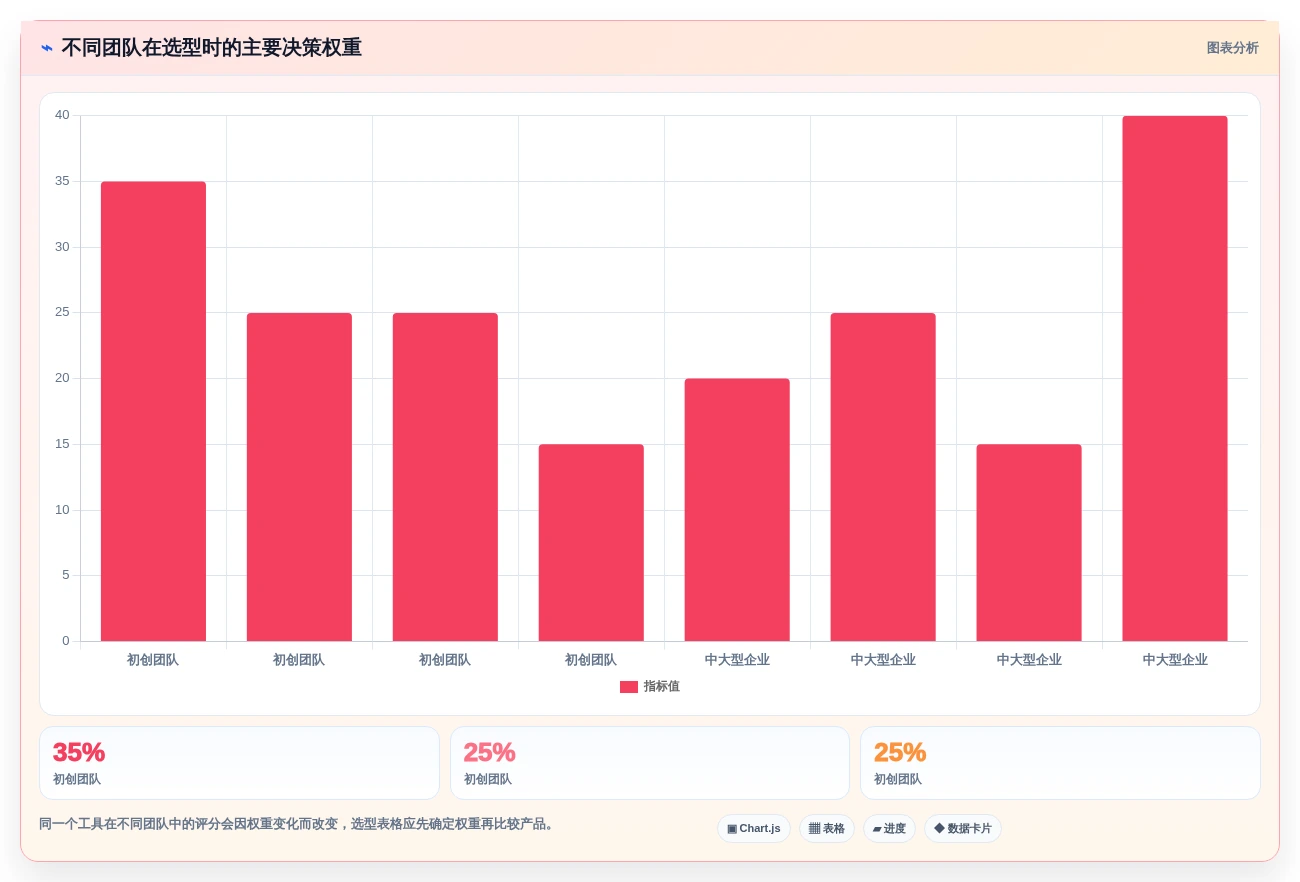1300x882 pixels.
Task: Click the y-axis label 10
Action: click(x=62, y=510)
